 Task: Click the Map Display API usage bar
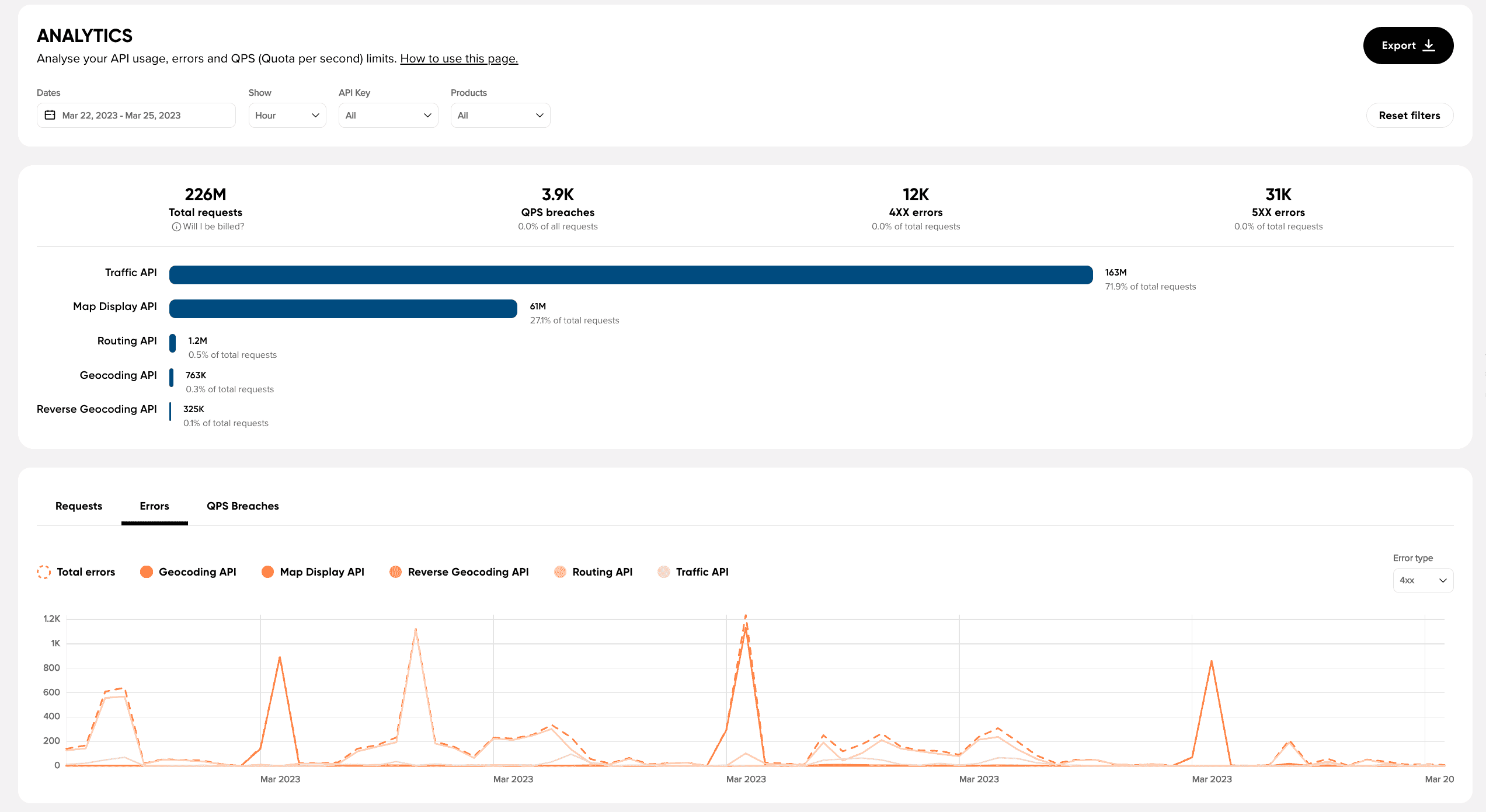343,309
